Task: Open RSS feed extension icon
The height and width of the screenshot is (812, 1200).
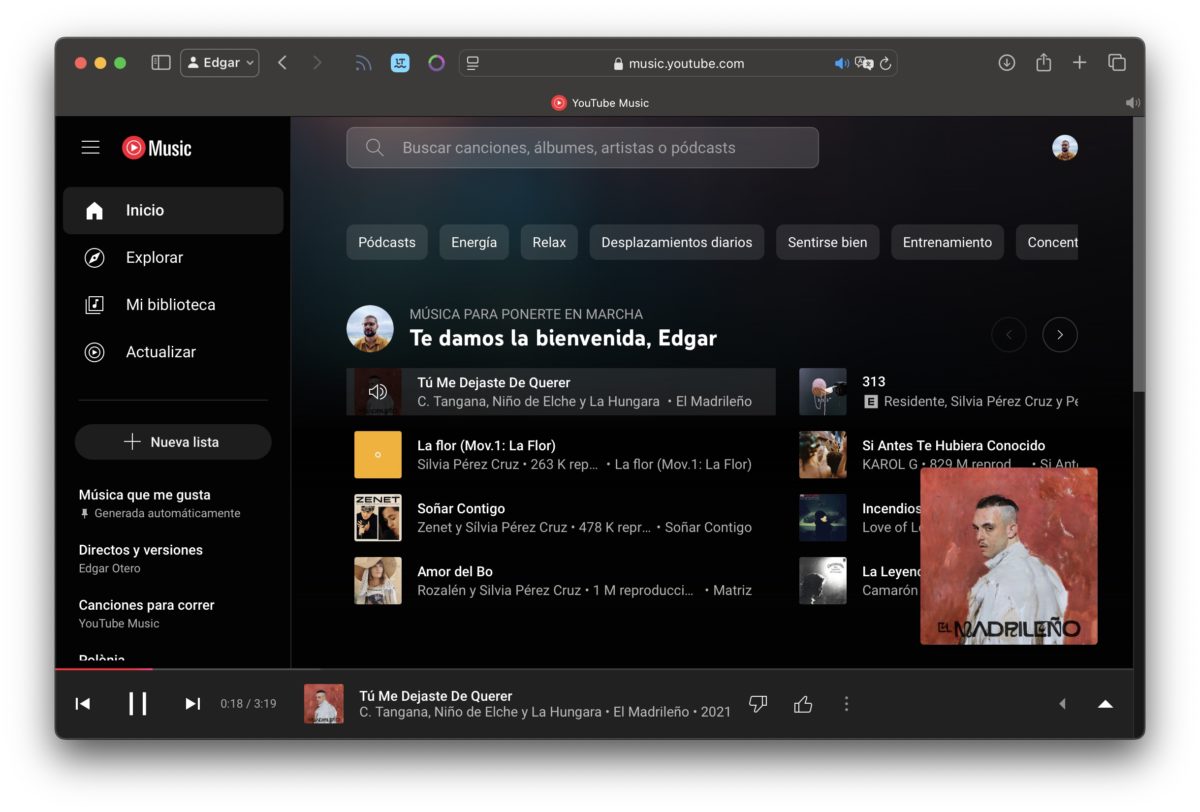Action: [363, 63]
